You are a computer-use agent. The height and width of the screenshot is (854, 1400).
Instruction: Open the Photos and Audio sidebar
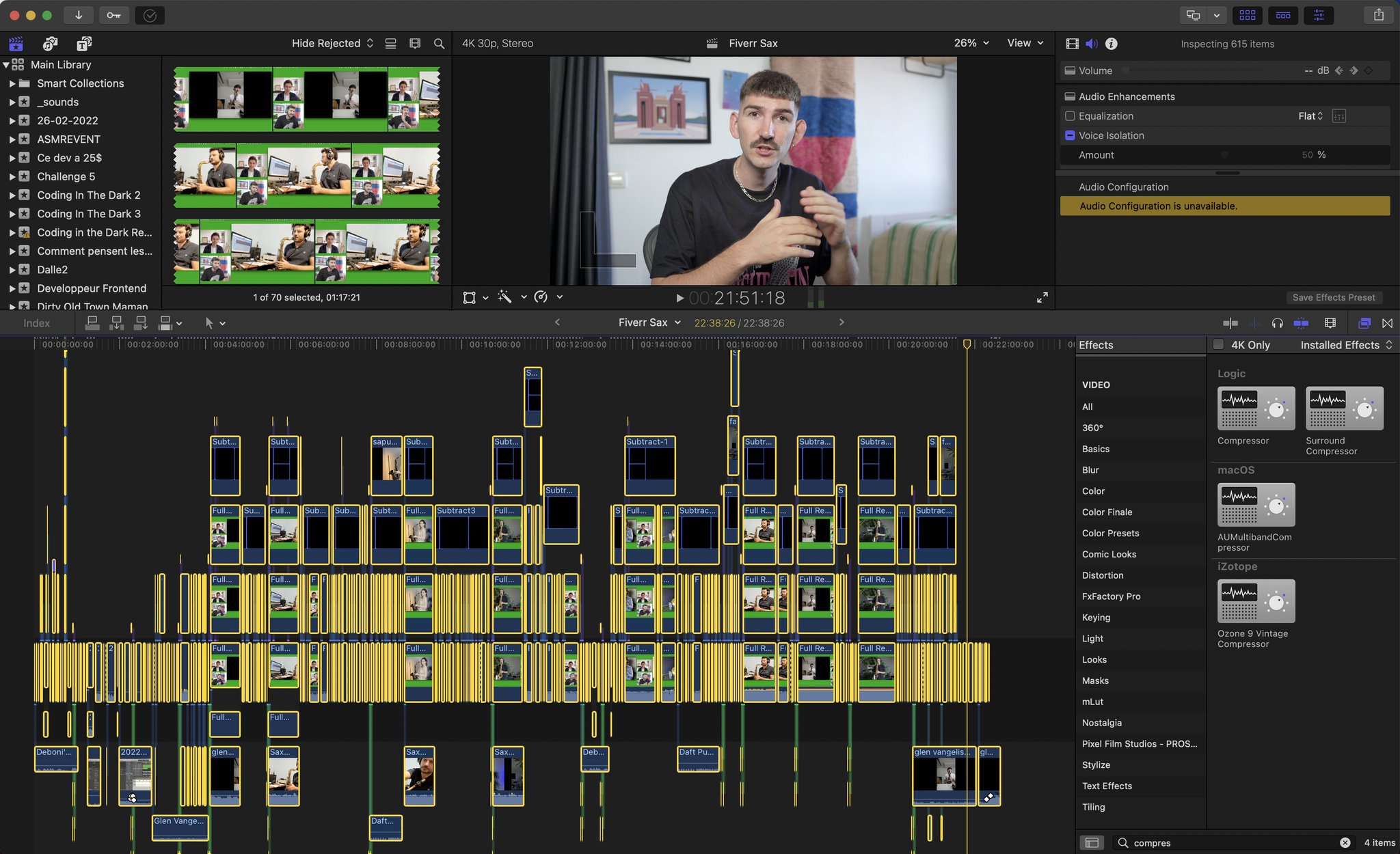pyautogui.click(x=50, y=44)
